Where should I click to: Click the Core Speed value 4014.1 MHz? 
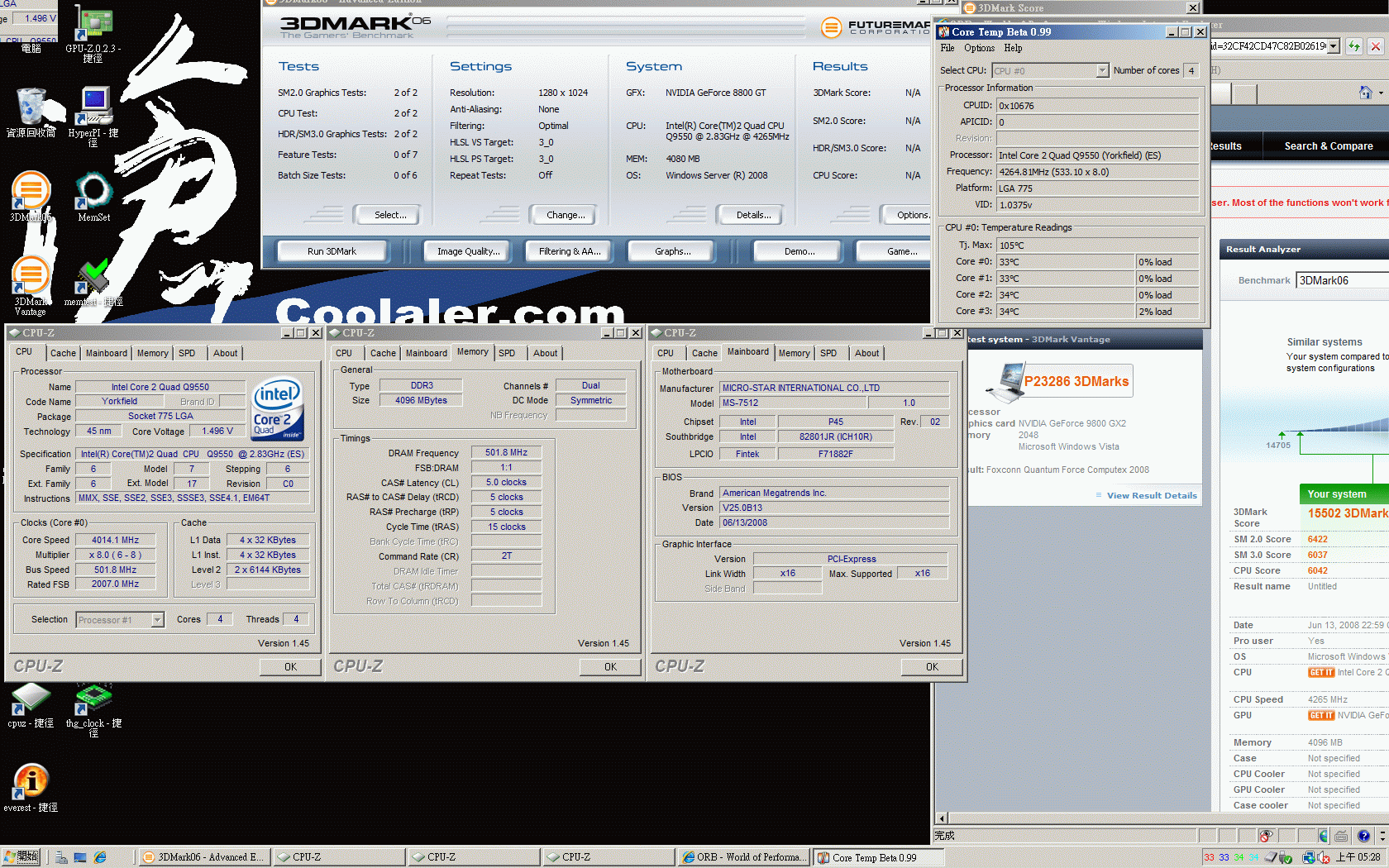click(x=115, y=540)
